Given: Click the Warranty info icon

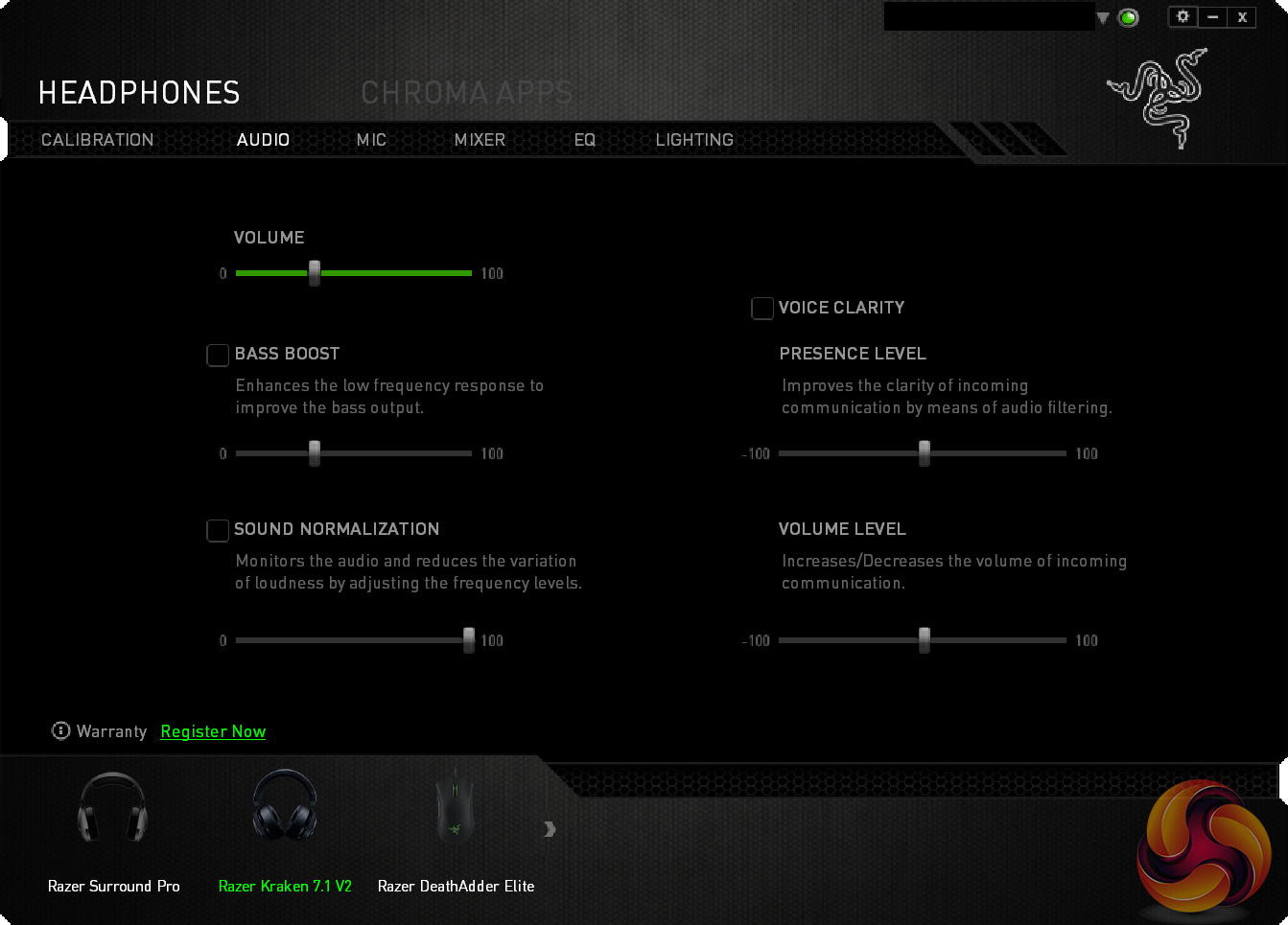Looking at the screenshot, I should 60,731.
